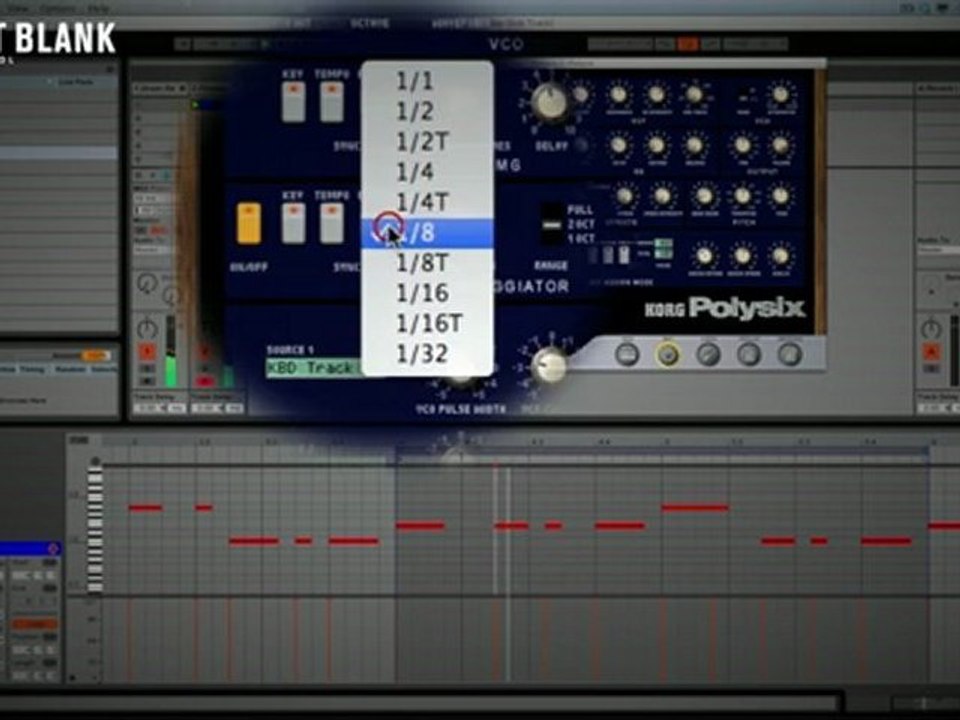
Task: Click the blue clip title bar at lower left
Action: (30, 549)
